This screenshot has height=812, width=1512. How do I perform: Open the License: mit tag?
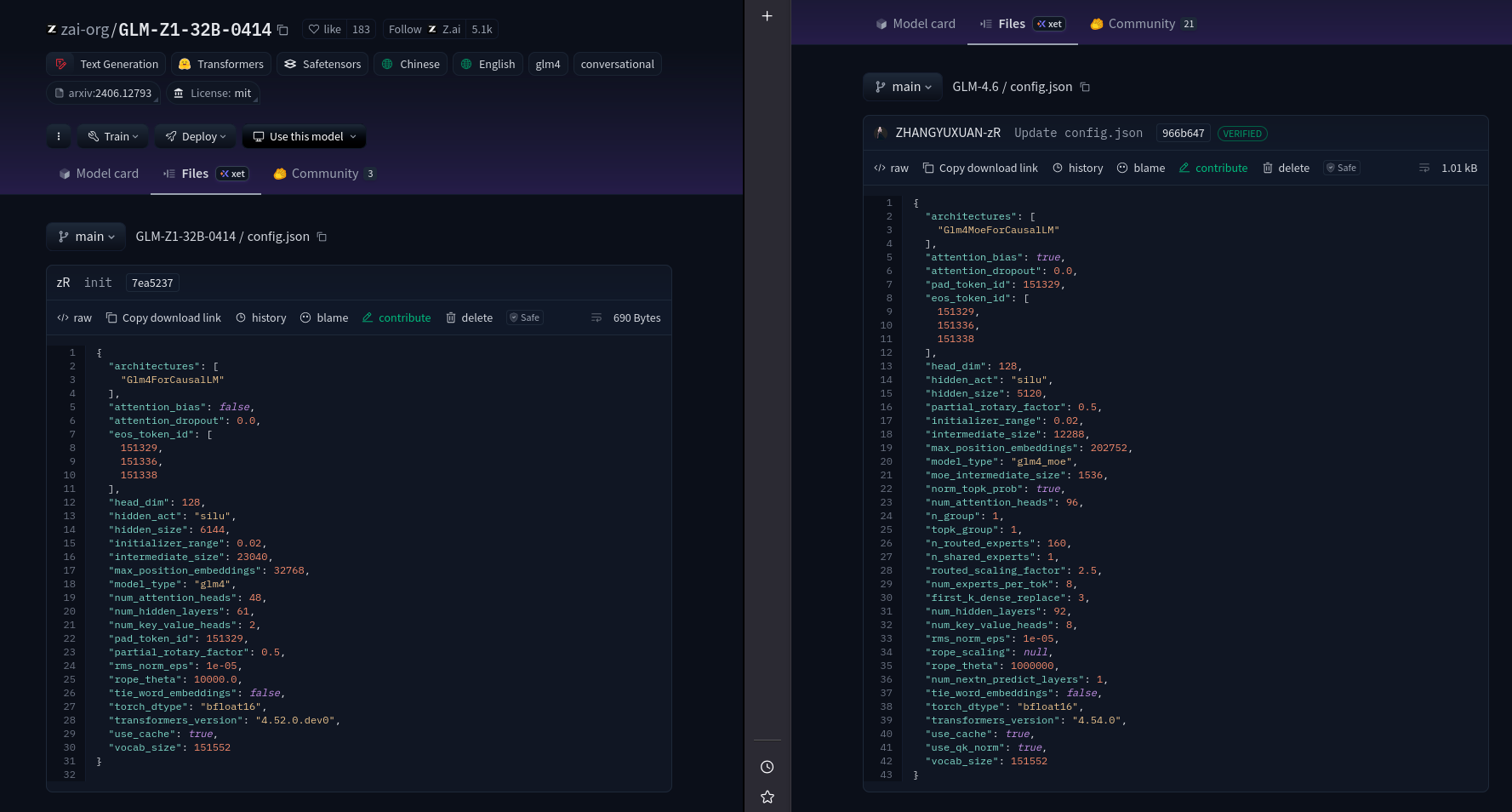[212, 93]
